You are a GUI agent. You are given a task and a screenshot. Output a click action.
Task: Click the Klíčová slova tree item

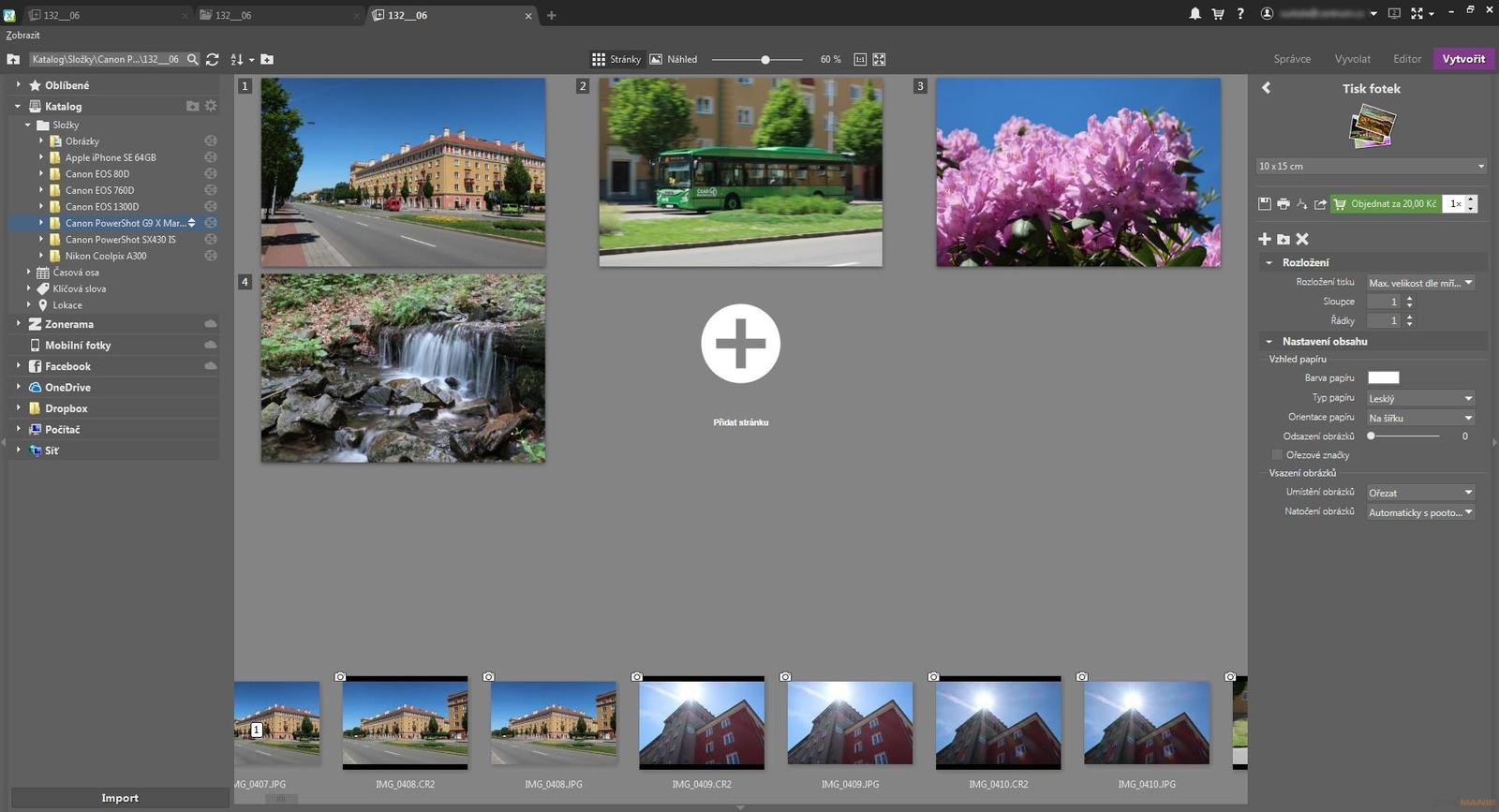point(79,288)
